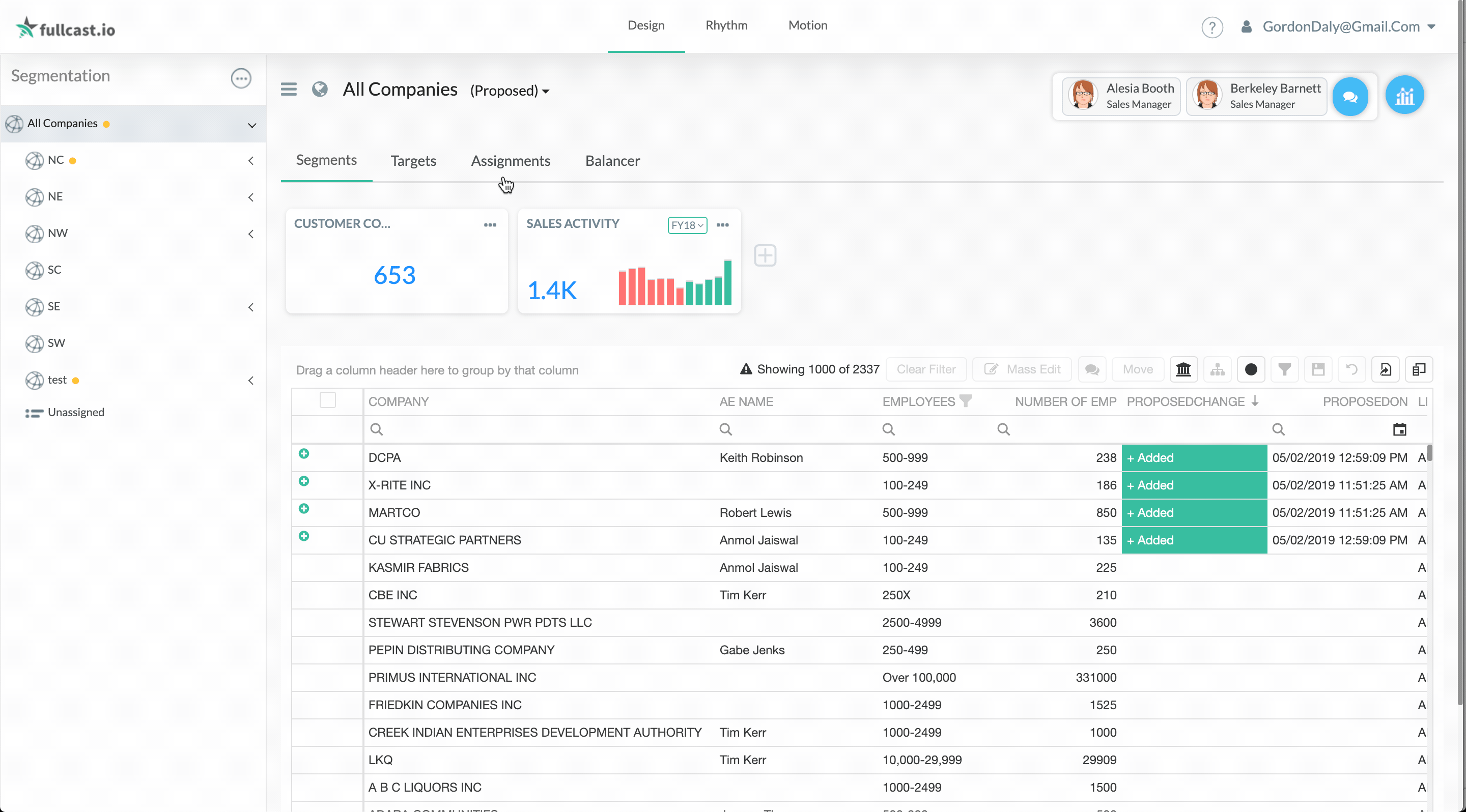
Task: Click the save disk icon in toolbar
Action: 1318,369
